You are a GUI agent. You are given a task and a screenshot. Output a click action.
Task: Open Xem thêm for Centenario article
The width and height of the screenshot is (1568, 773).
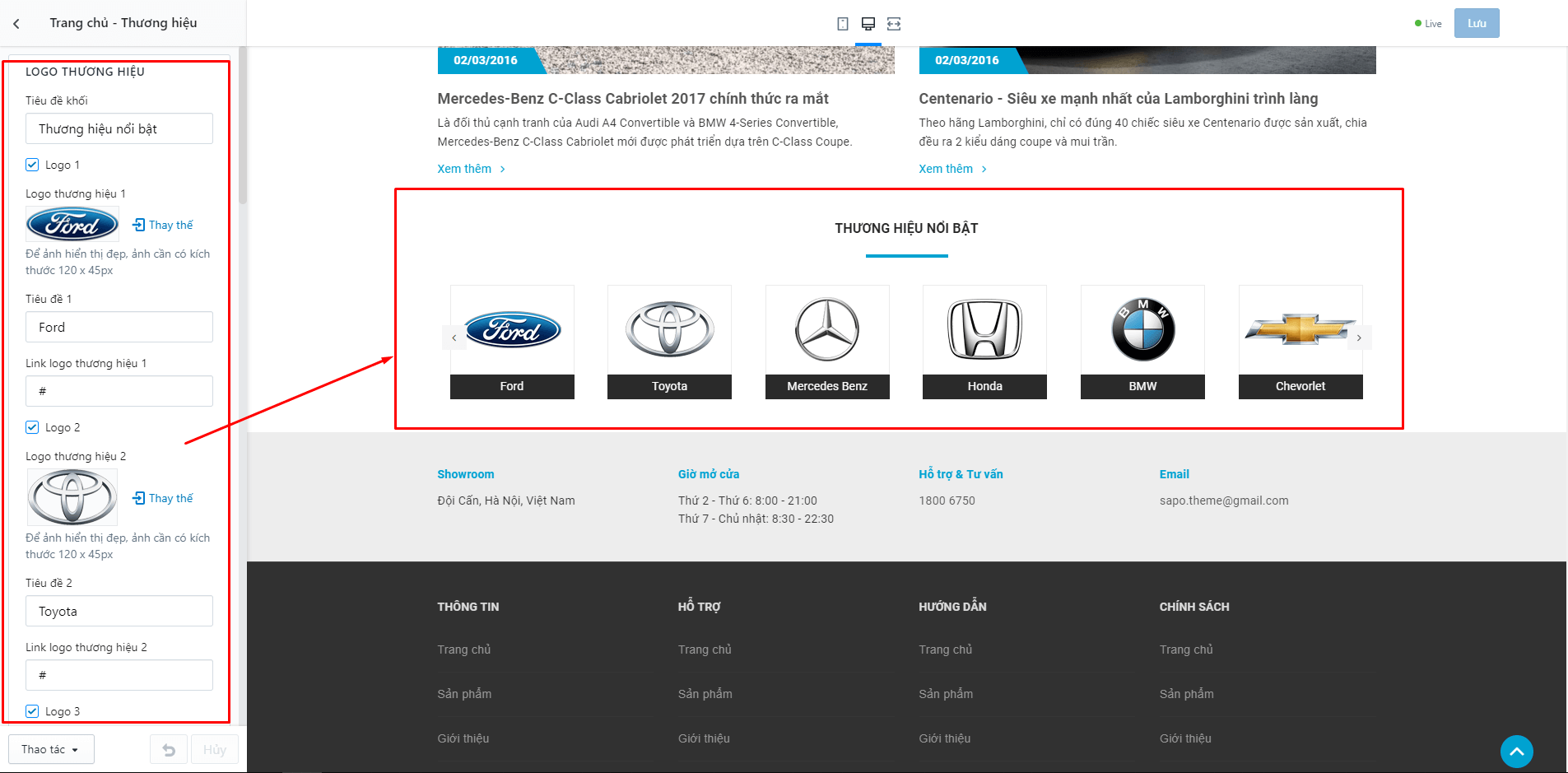point(953,169)
